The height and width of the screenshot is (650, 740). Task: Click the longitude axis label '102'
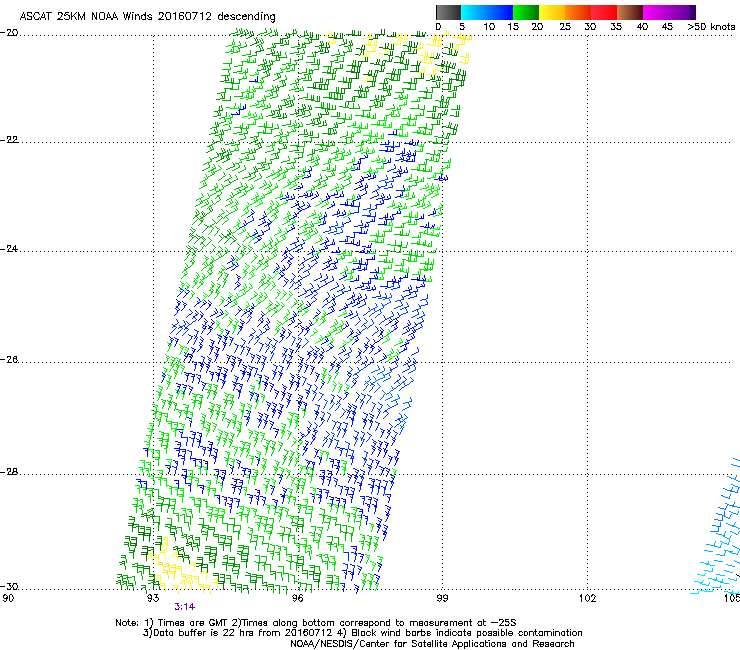click(587, 599)
